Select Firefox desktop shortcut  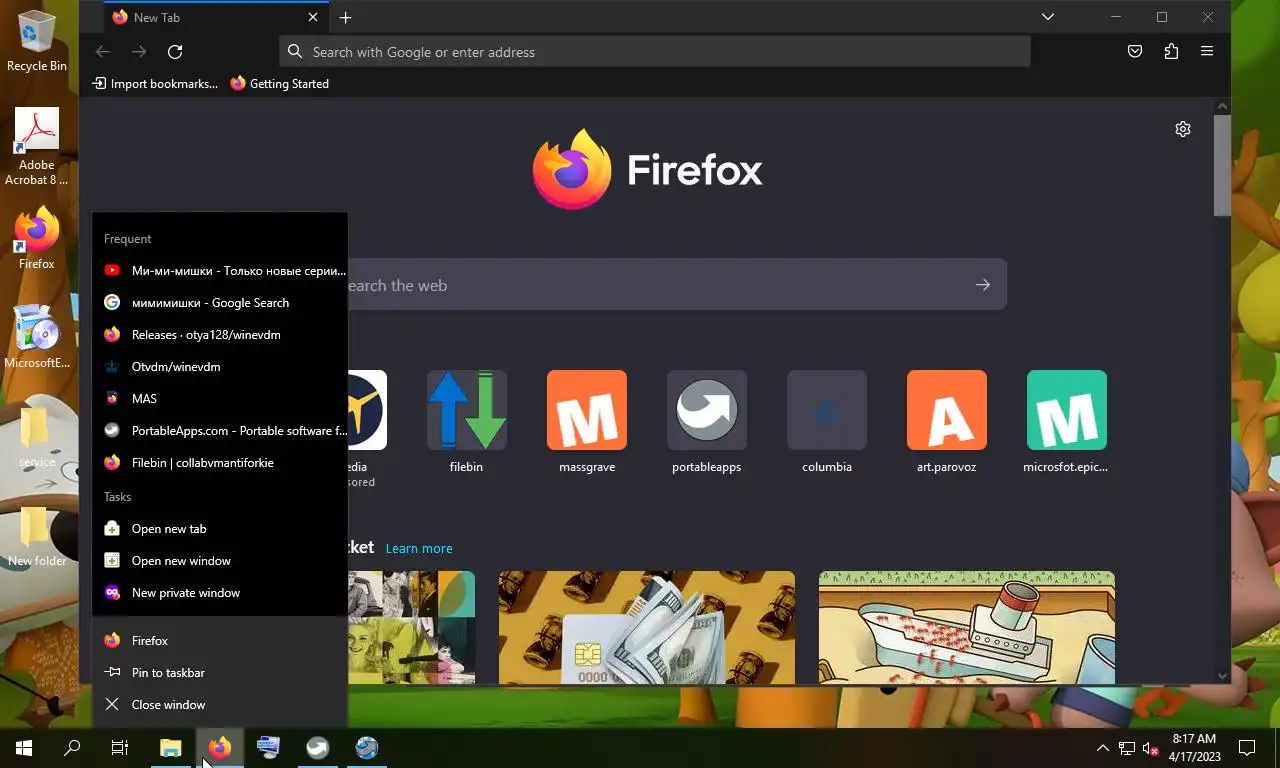[37, 238]
